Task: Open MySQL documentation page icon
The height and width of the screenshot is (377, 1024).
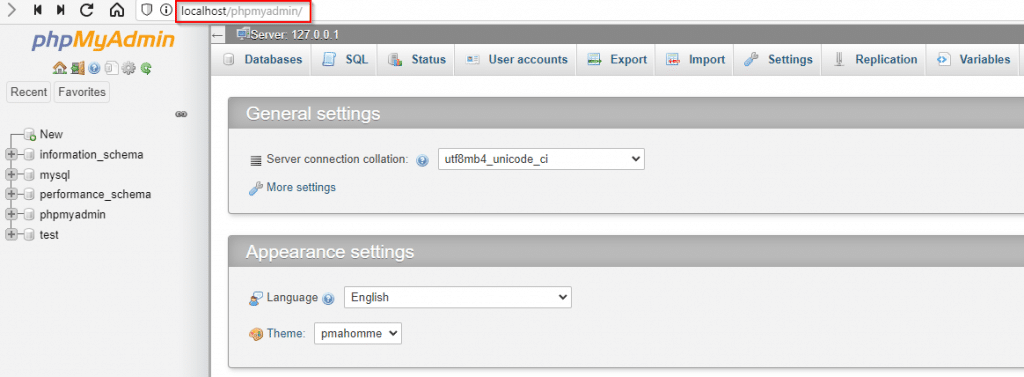Action: click(111, 67)
